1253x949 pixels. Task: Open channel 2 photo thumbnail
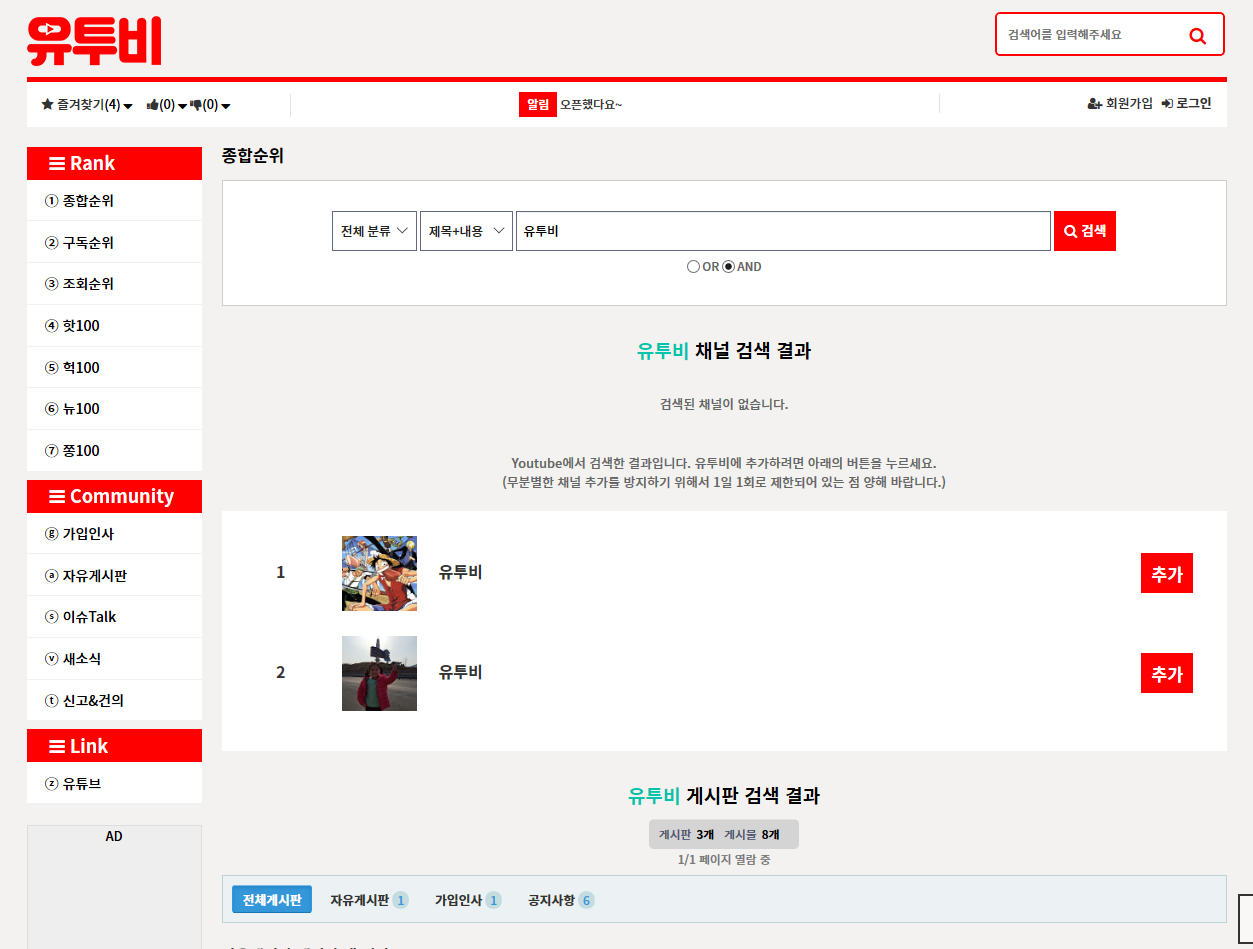click(379, 673)
